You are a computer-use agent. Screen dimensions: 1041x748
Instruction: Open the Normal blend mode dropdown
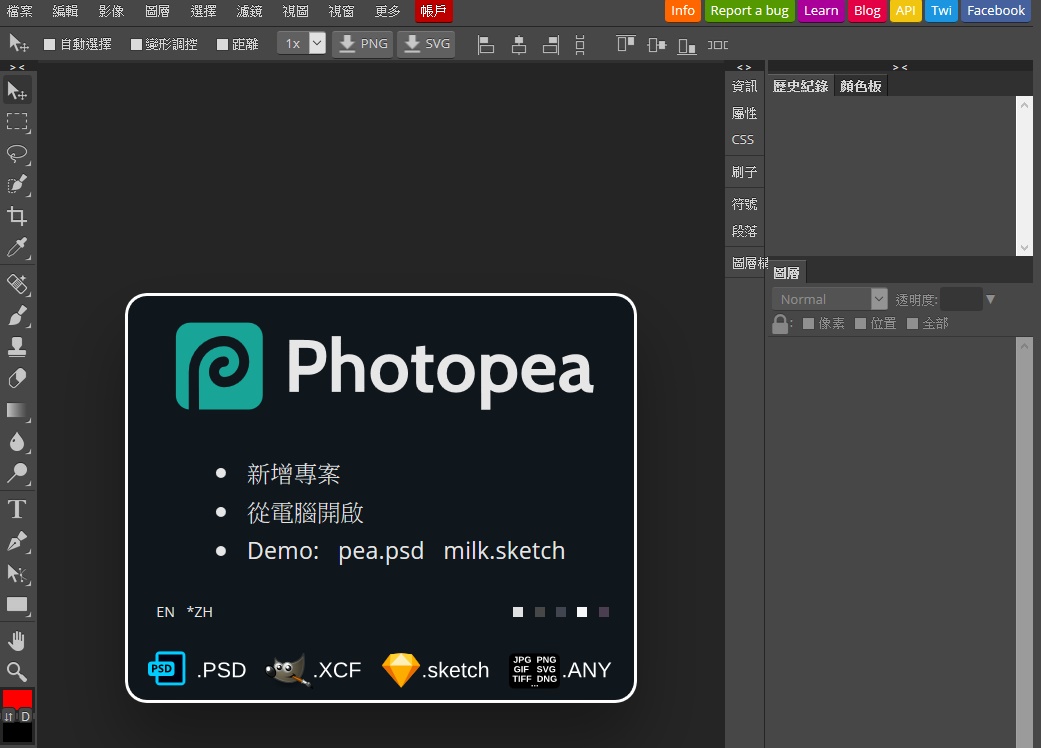[x=829, y=299]
